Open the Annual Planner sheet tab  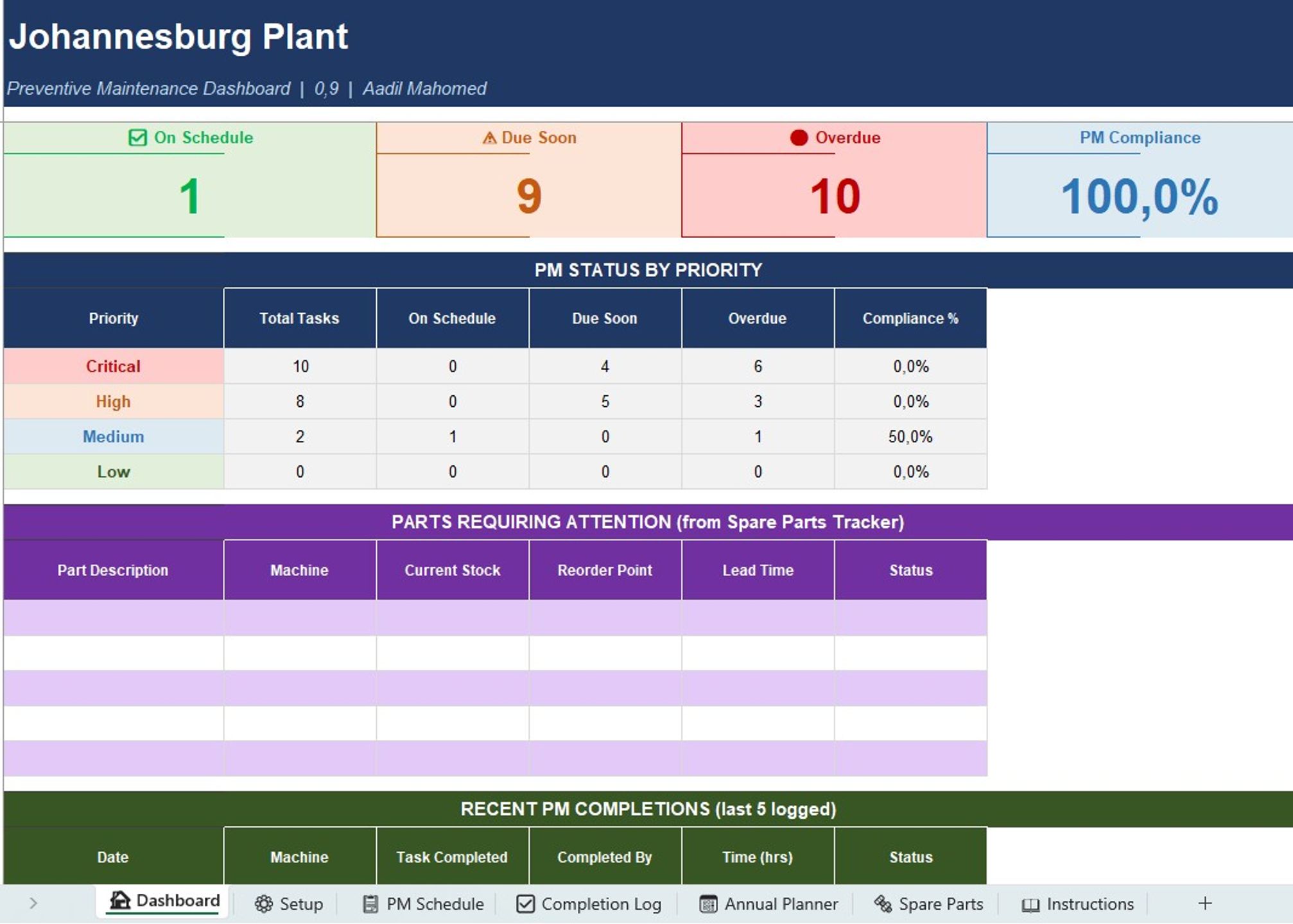[x=768, y=904]
